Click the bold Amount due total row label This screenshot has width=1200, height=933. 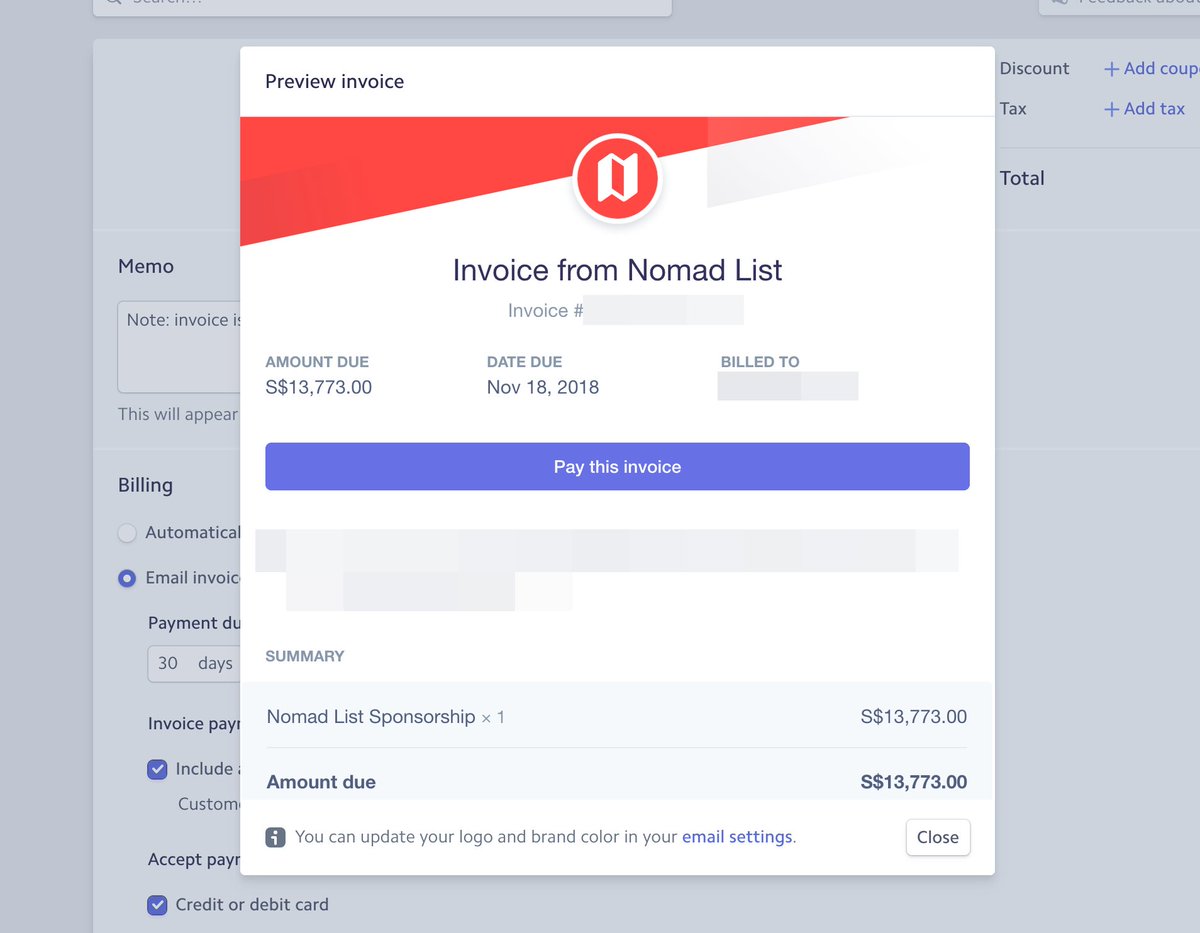tap(321, 782)
